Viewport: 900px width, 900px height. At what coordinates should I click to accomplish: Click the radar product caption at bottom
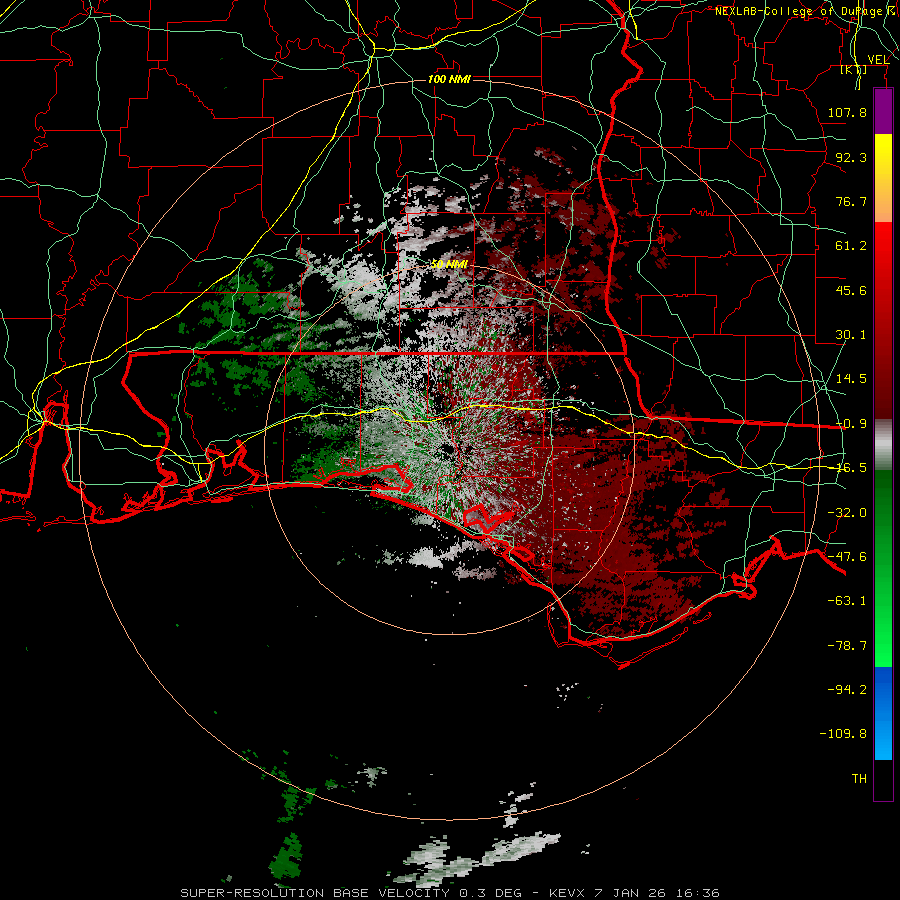[x=450, y=893]
